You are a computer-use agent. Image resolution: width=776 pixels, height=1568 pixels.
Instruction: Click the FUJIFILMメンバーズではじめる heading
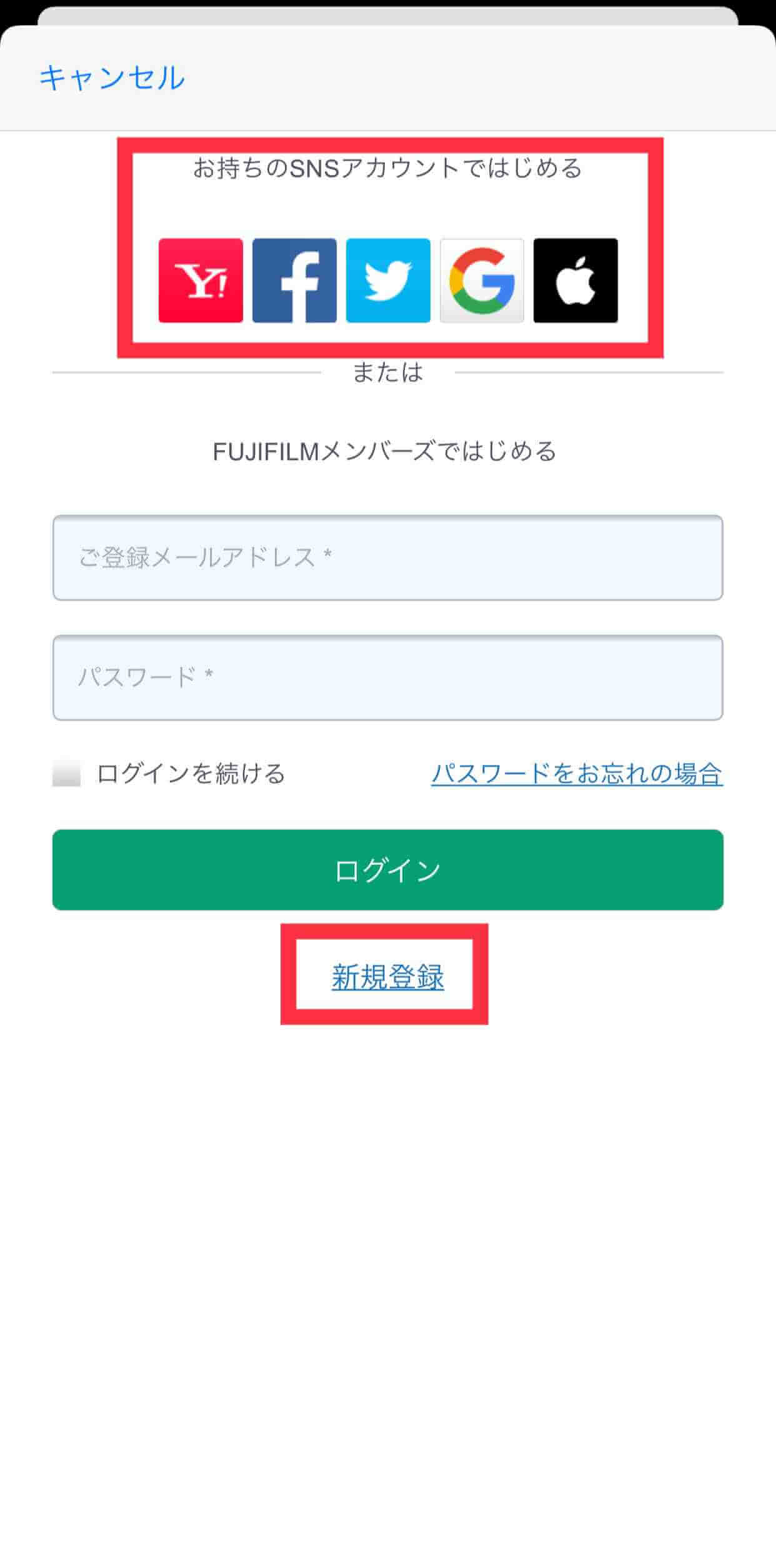point(385,451)
